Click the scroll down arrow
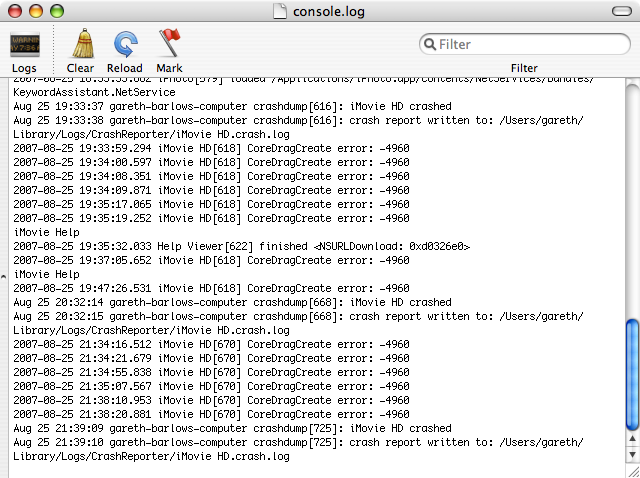The width and height of the screenshot is (640, 478). pyautogui.click(x=632, y=454)
